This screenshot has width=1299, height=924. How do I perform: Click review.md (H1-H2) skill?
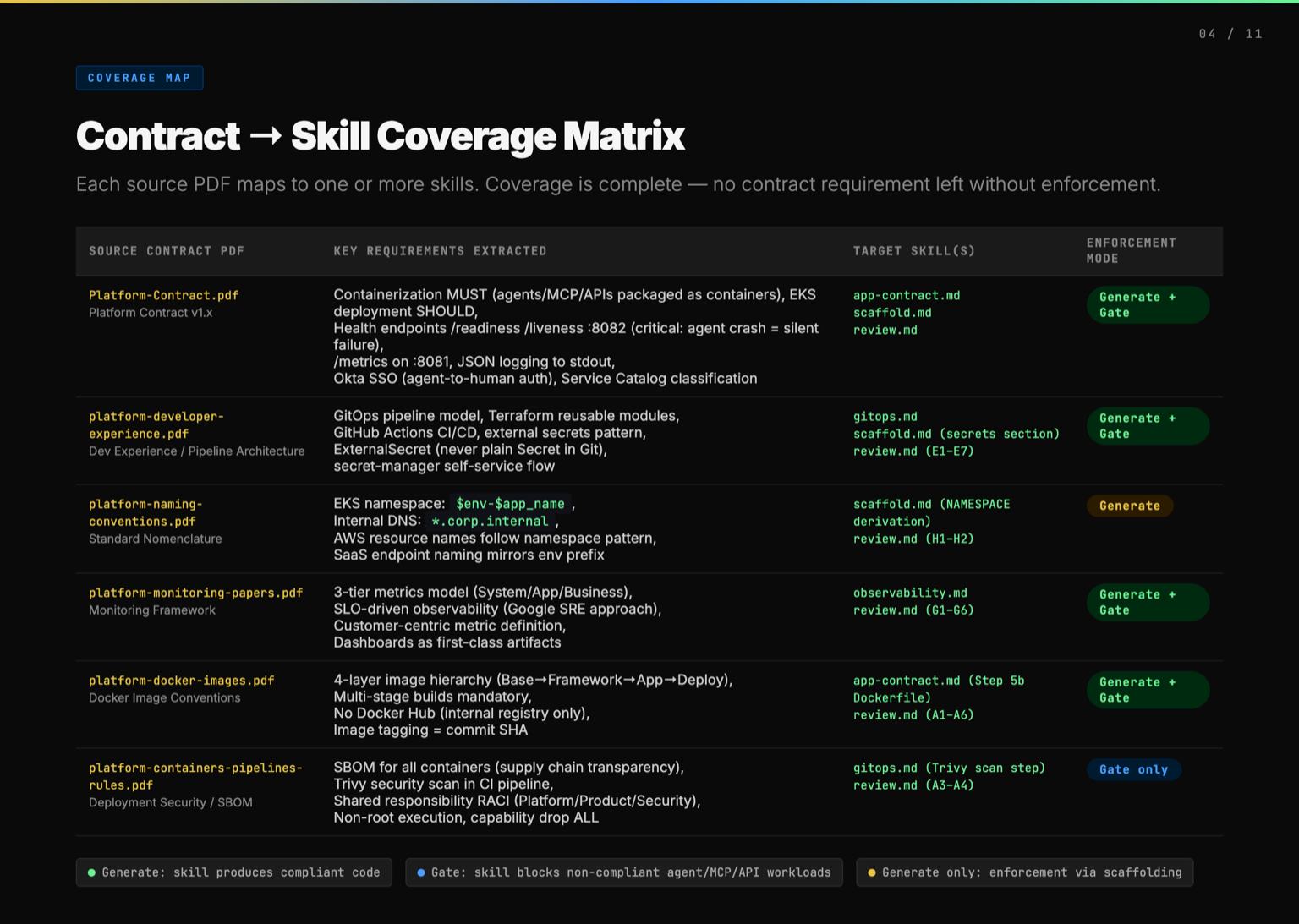click(913, 539)
